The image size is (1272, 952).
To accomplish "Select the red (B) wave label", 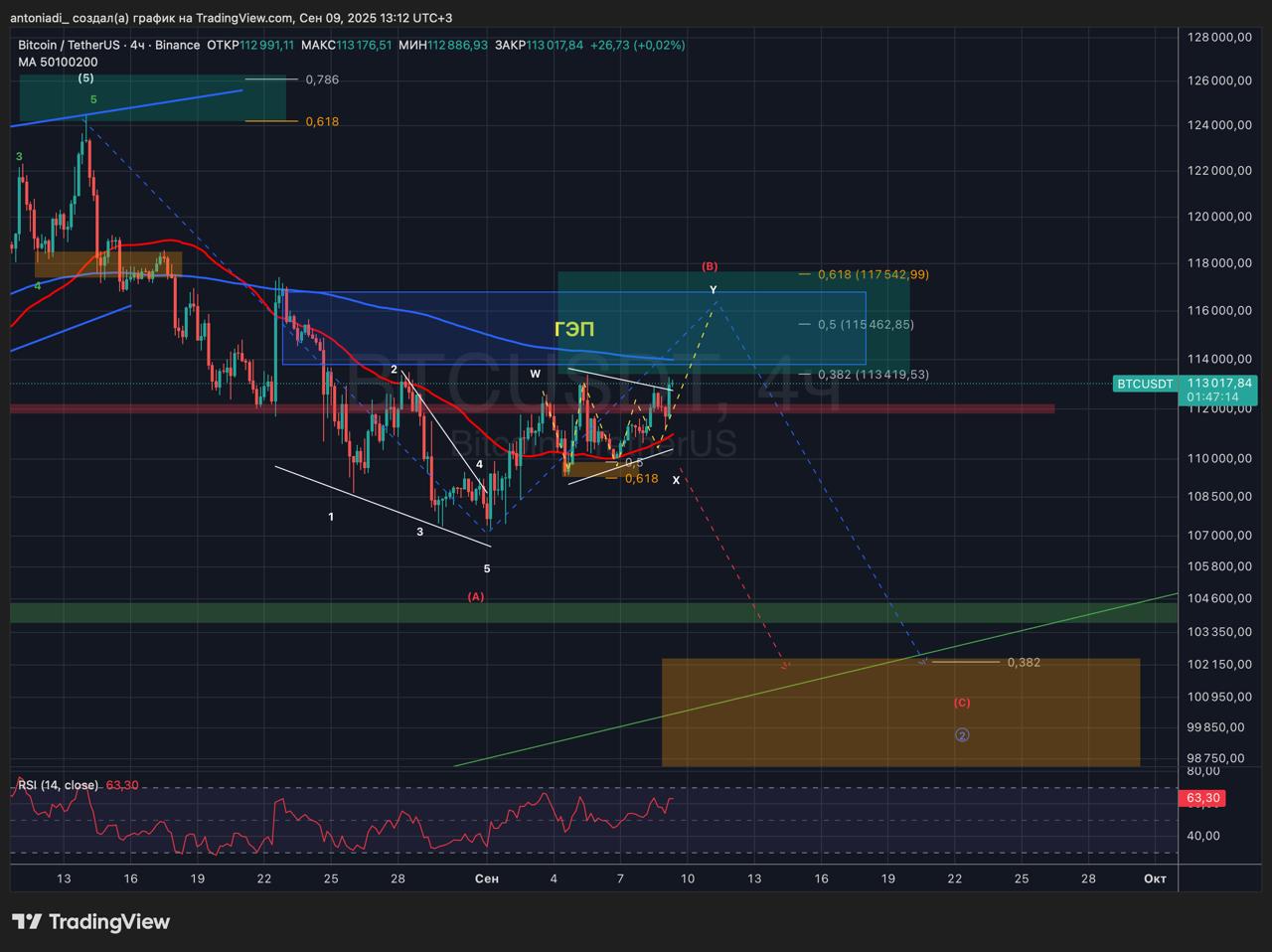I will click(x=710, y=266).
